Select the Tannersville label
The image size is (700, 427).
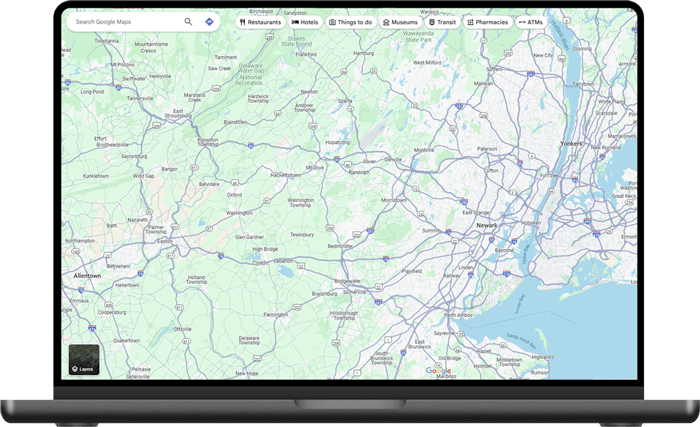click(x=140, y=98)
